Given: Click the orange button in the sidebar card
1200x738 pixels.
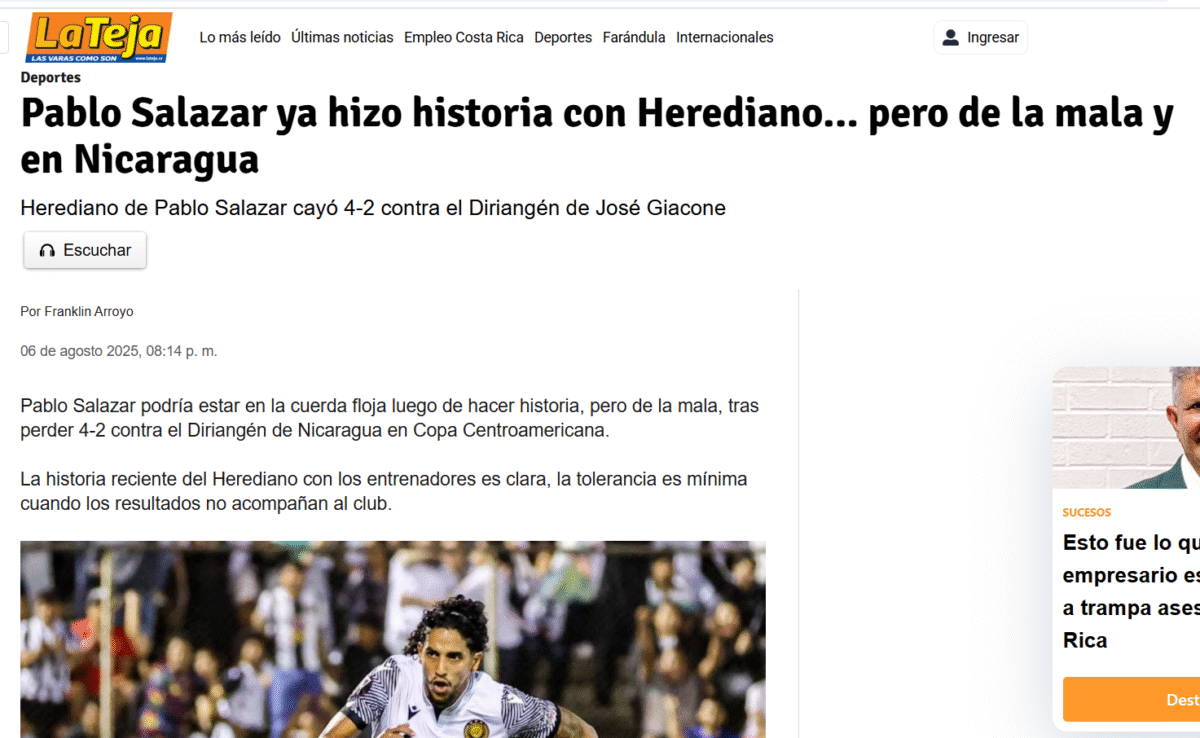Looking at the screenshot, I should tap(1131, 699).
